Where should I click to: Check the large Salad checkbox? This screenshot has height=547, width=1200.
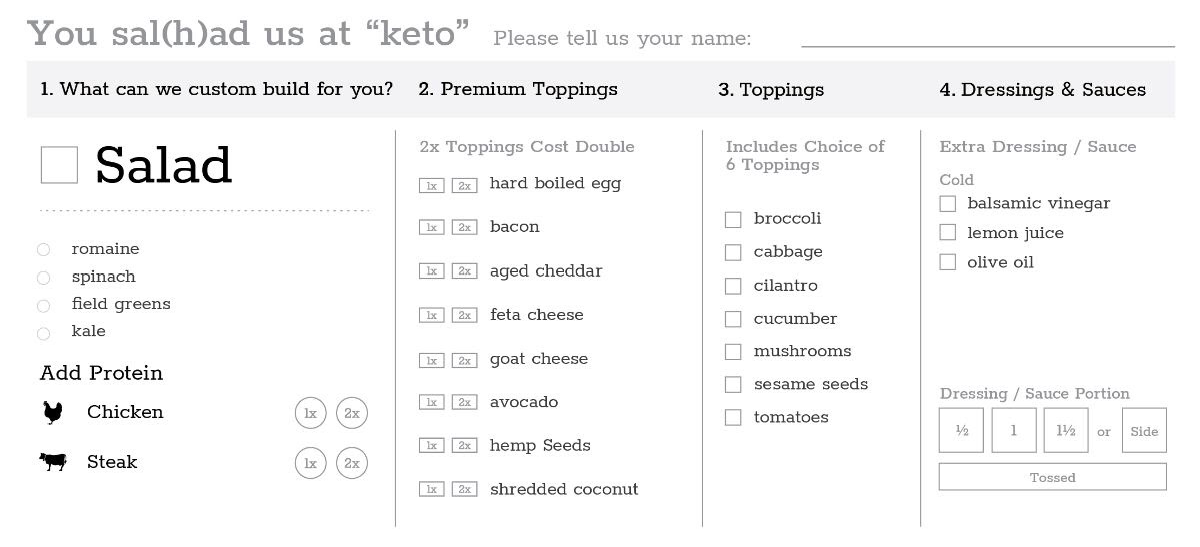59,165
